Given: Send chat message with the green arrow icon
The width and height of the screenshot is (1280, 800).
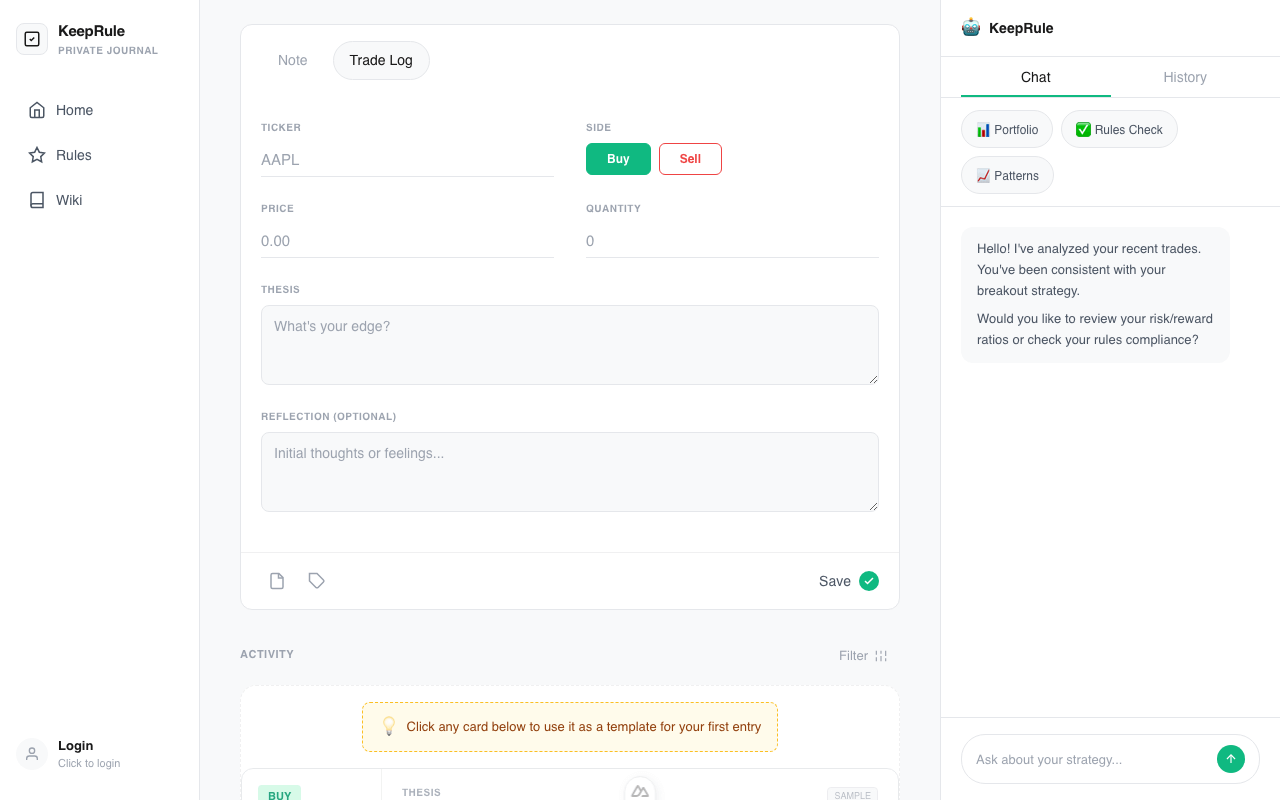Looking at the screenshot, I should (x=1231, y=758).
